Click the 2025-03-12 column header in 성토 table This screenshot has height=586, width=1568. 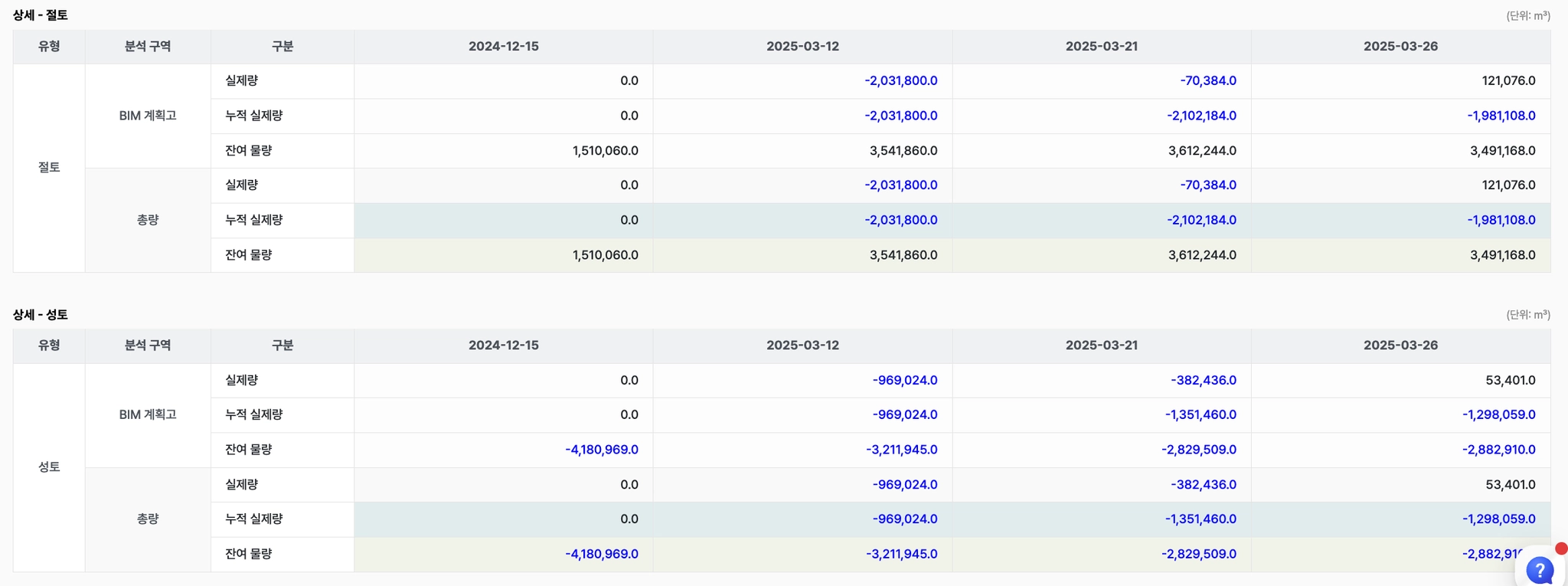point(802,345)
